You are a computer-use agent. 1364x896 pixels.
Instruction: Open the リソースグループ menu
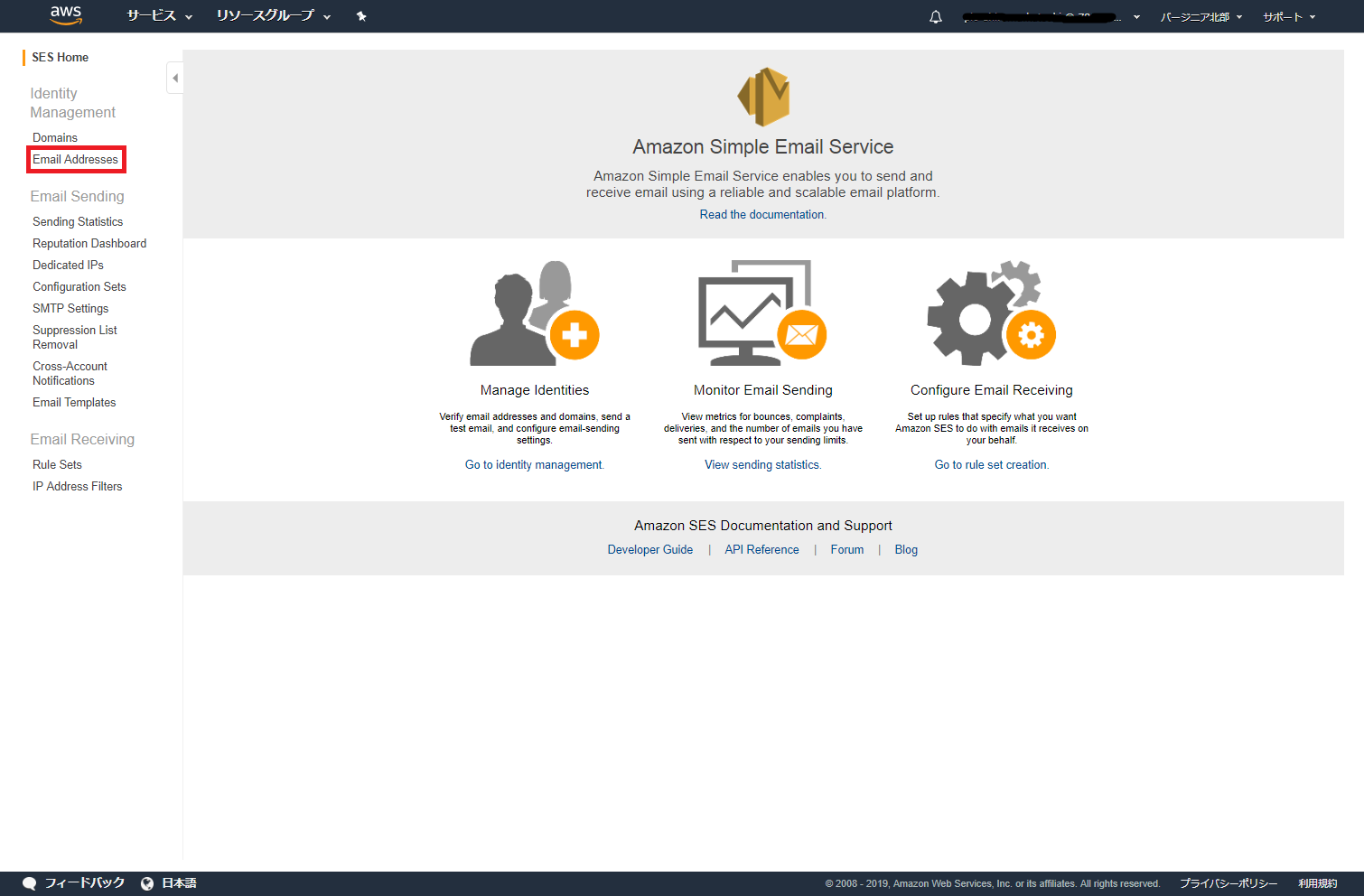coord(266,15)
